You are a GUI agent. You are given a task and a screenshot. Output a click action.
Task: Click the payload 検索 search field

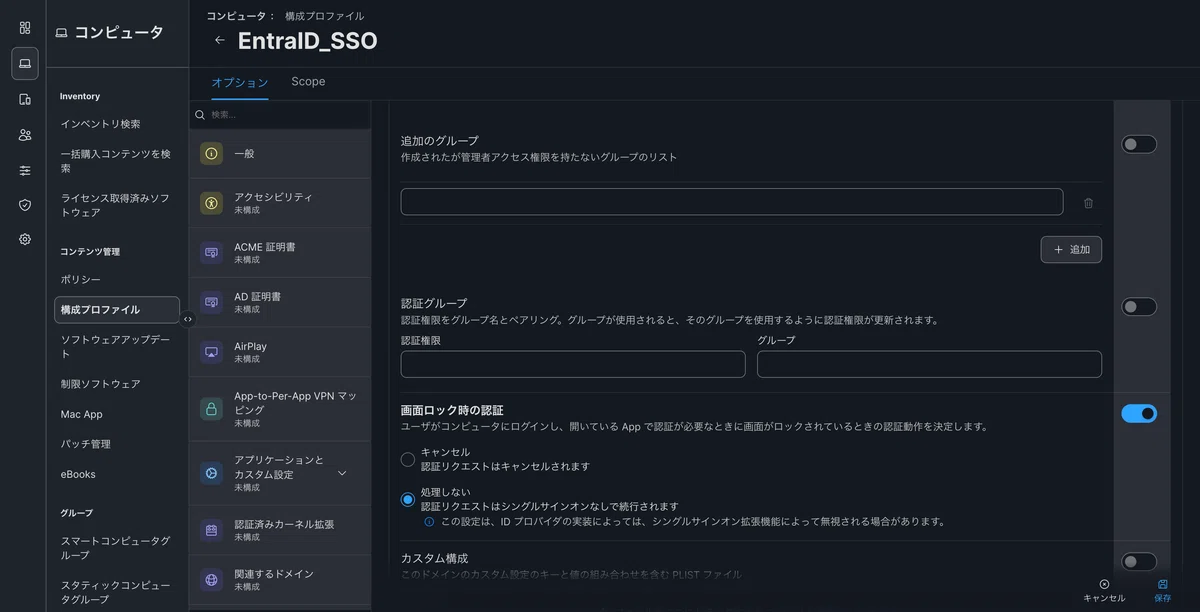[x=280, y=115]
